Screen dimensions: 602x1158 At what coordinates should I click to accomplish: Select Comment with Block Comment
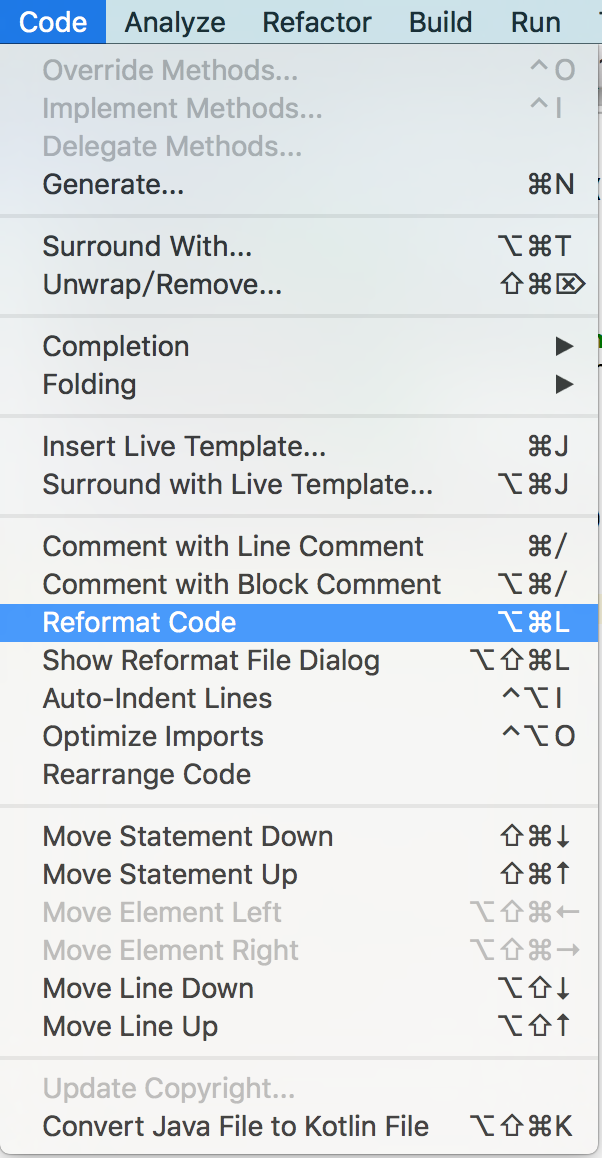click(x=242, y=584)
